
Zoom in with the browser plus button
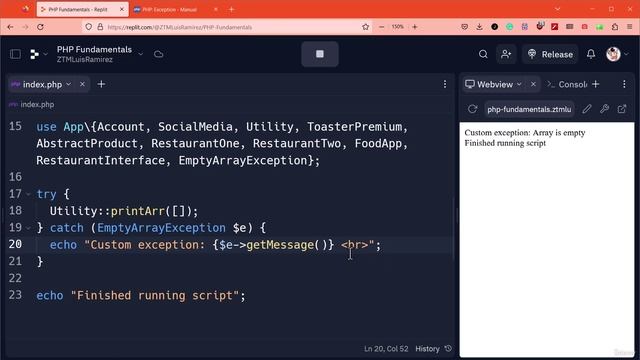pyautogui.click(x=415, y=27)
